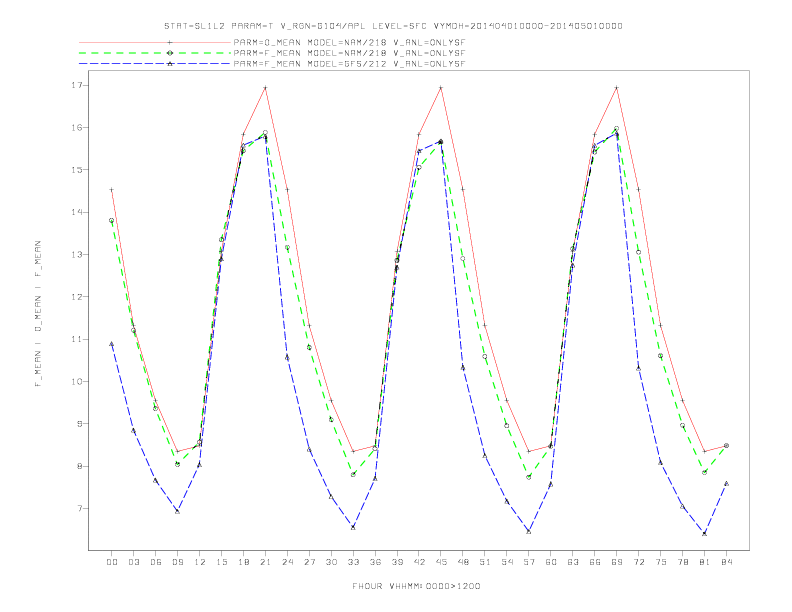Click the y-axis tick label 15
Viewport: 792px width, 612px height.
pos(77,170)
